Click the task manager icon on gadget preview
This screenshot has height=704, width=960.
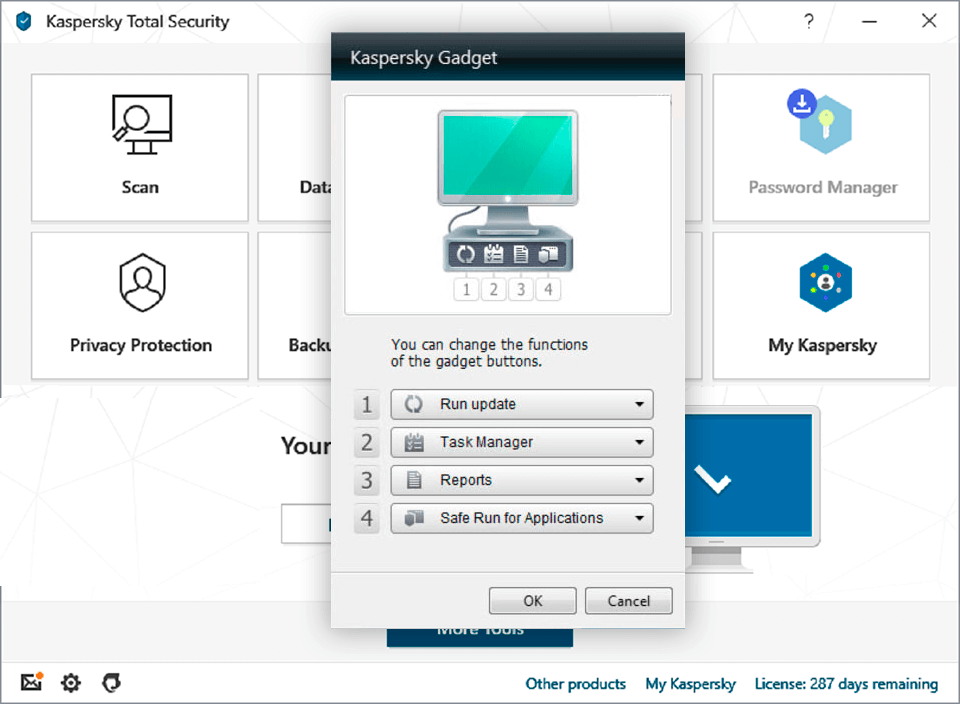click(x=493, y=254)
